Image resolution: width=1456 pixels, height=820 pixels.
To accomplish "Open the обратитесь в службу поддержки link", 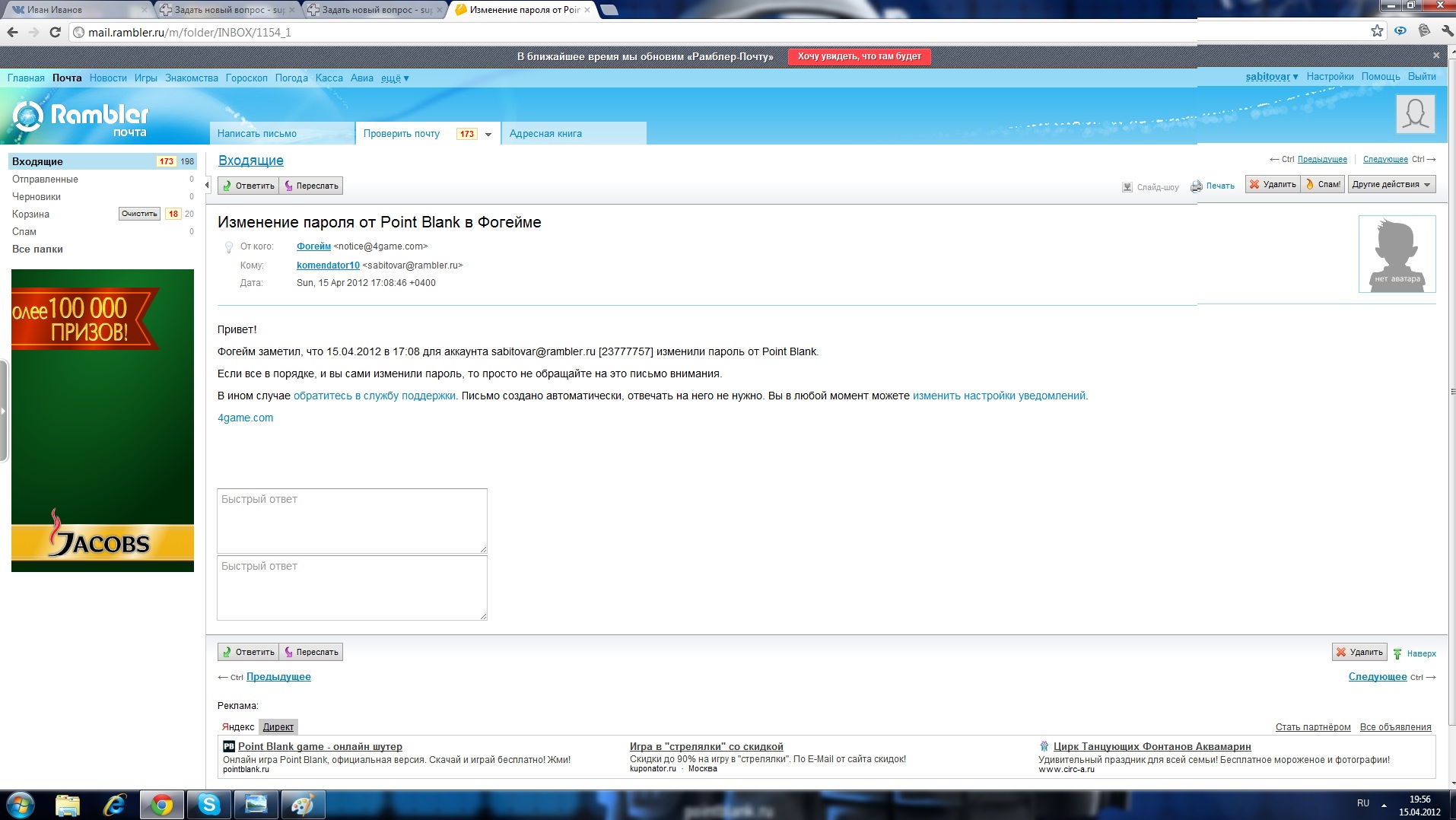I will point(374,396).
